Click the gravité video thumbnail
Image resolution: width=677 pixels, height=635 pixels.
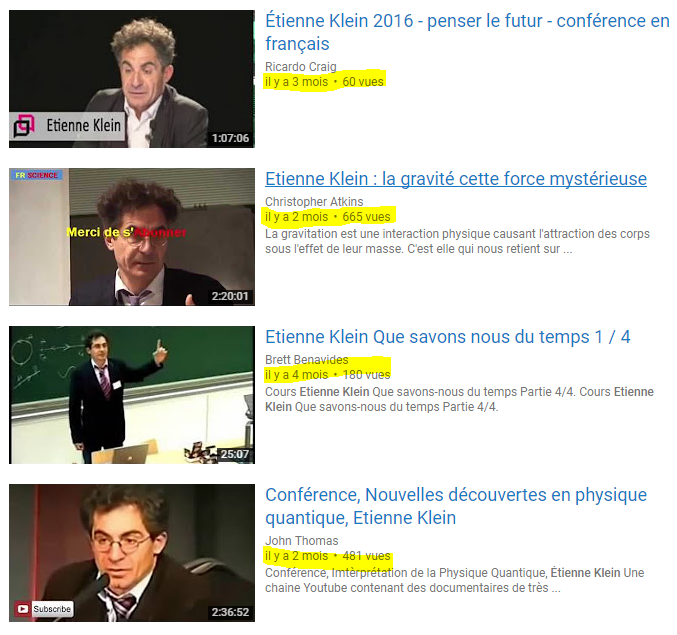point(132,237)
